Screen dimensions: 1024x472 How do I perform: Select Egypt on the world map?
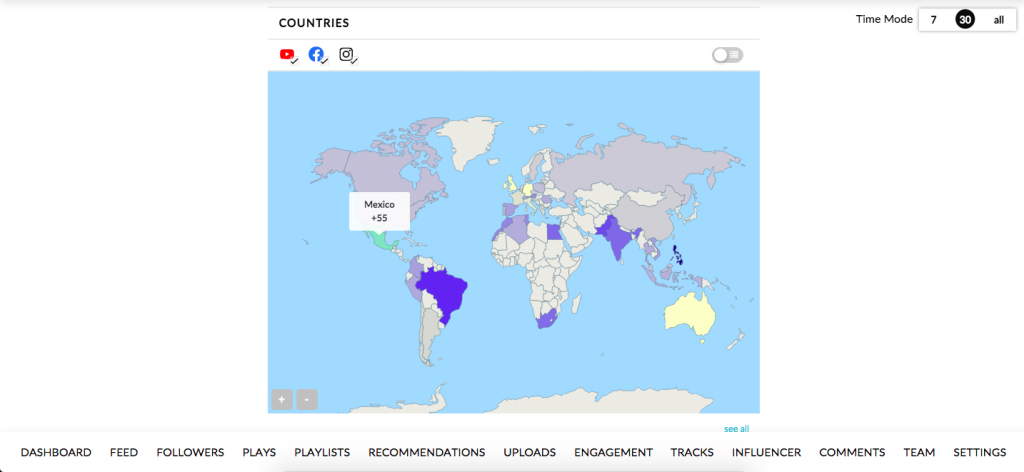pos(554,232)
